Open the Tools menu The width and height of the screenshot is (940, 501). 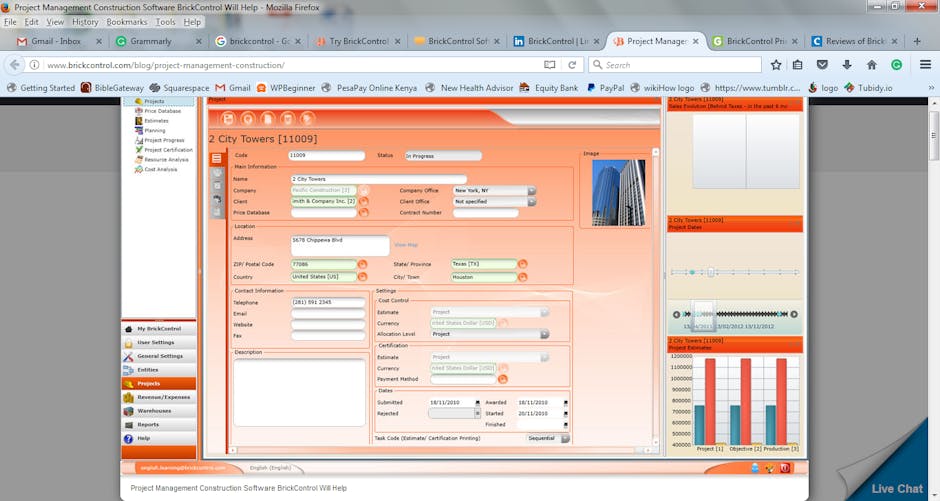click(x=165, y=22)
